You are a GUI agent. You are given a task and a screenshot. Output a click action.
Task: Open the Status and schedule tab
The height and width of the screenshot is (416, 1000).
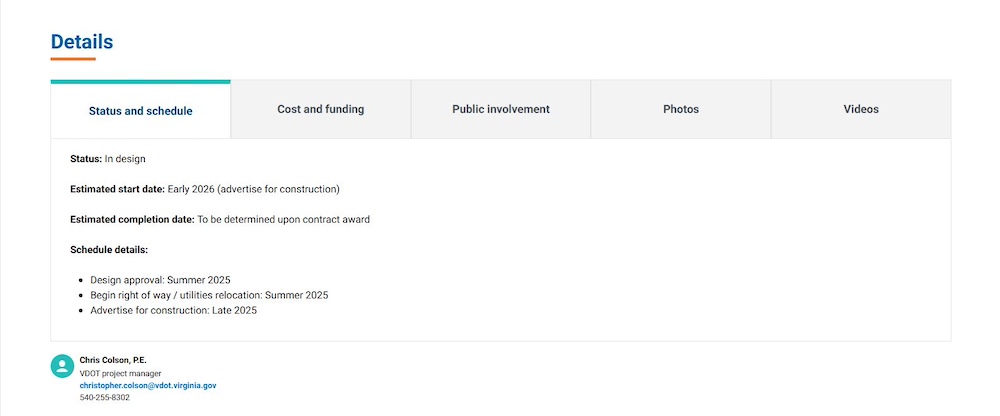point(141,111)
